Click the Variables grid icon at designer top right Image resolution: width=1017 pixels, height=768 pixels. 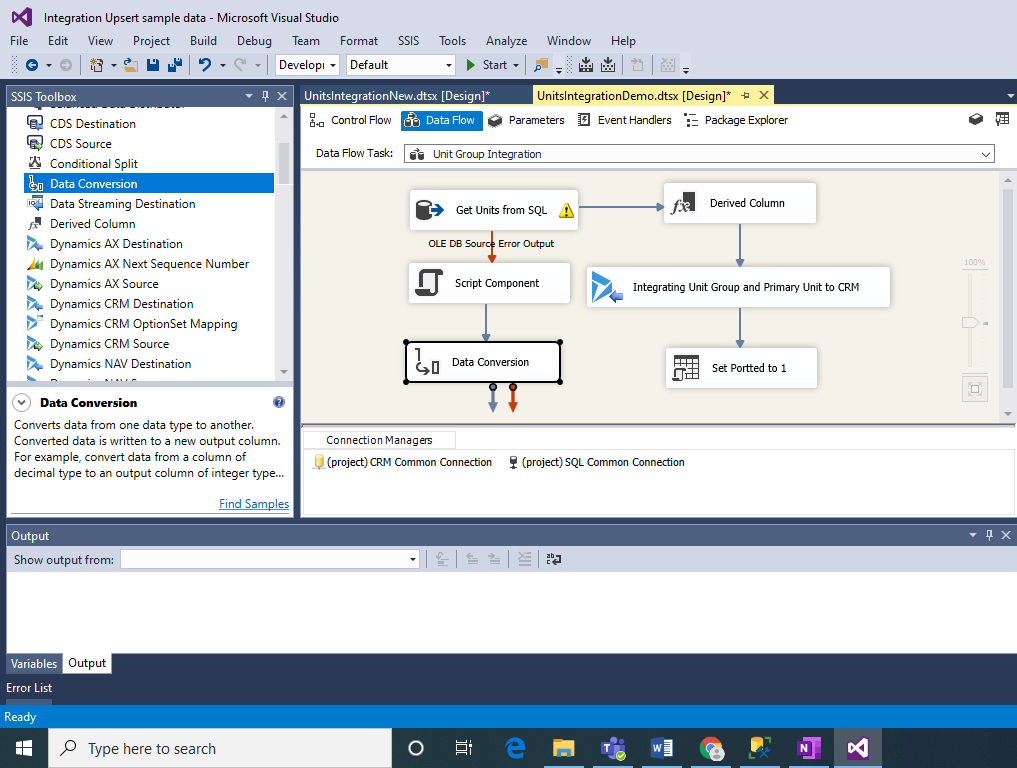(1002, 119)
